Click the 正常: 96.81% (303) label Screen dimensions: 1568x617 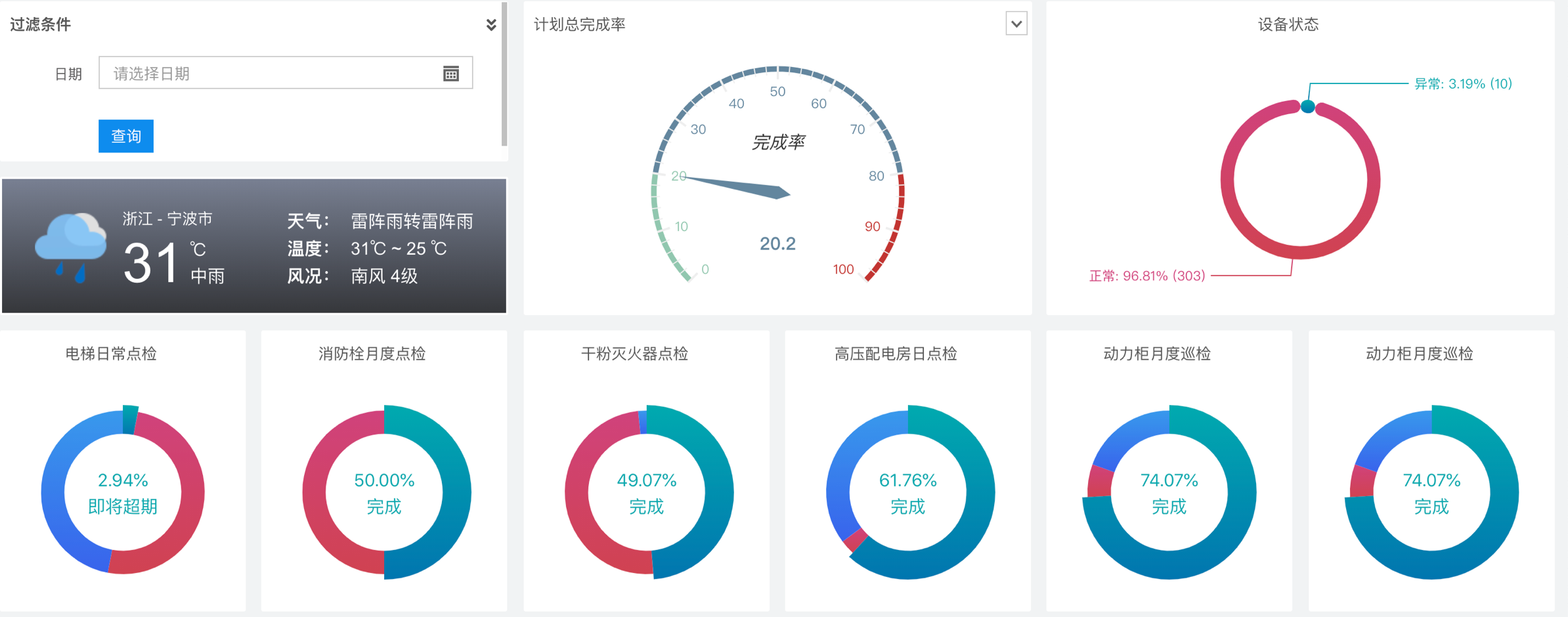coord(1147,276)
